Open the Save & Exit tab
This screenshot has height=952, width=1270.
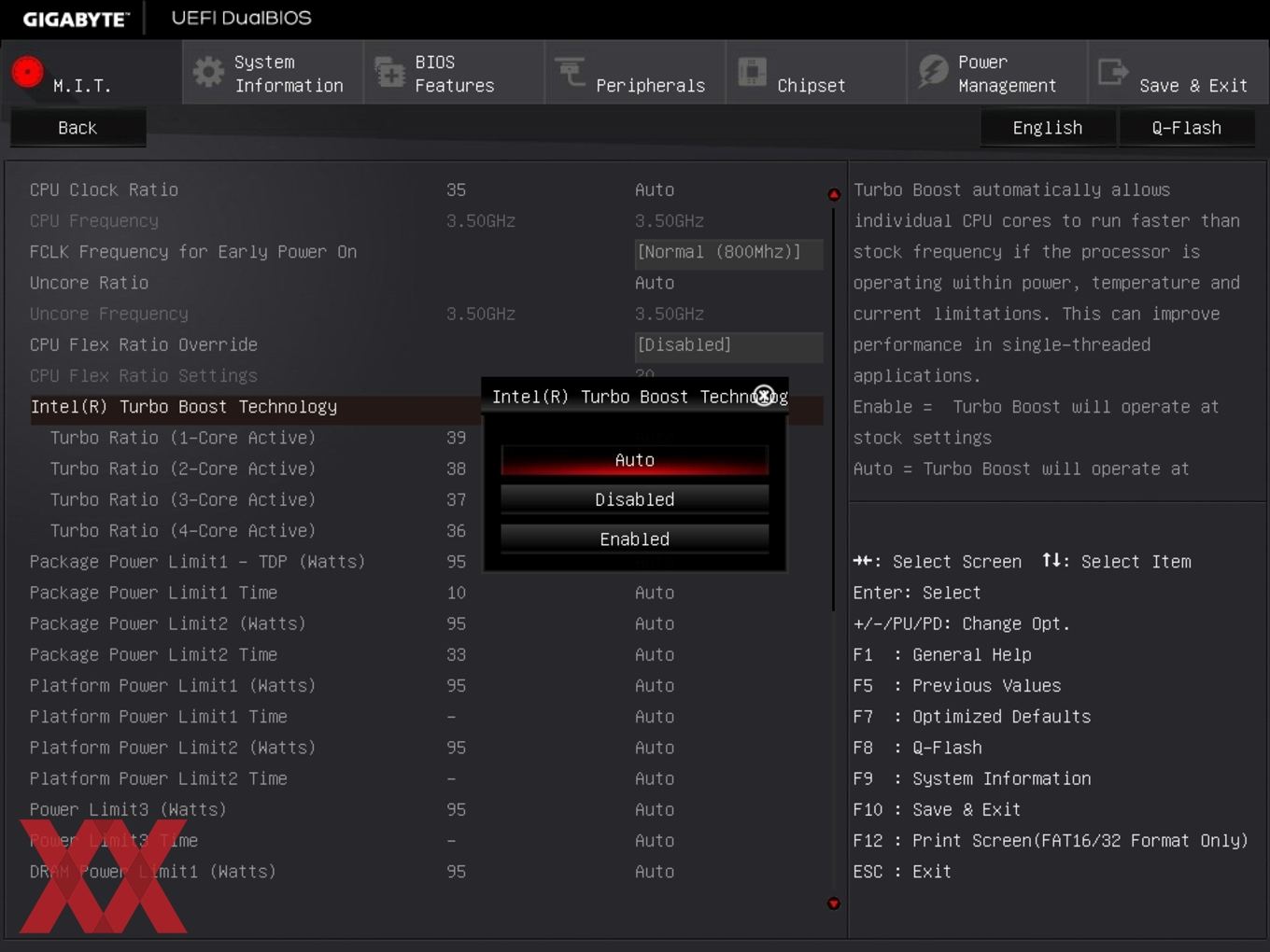click(x=1178, y=72)
